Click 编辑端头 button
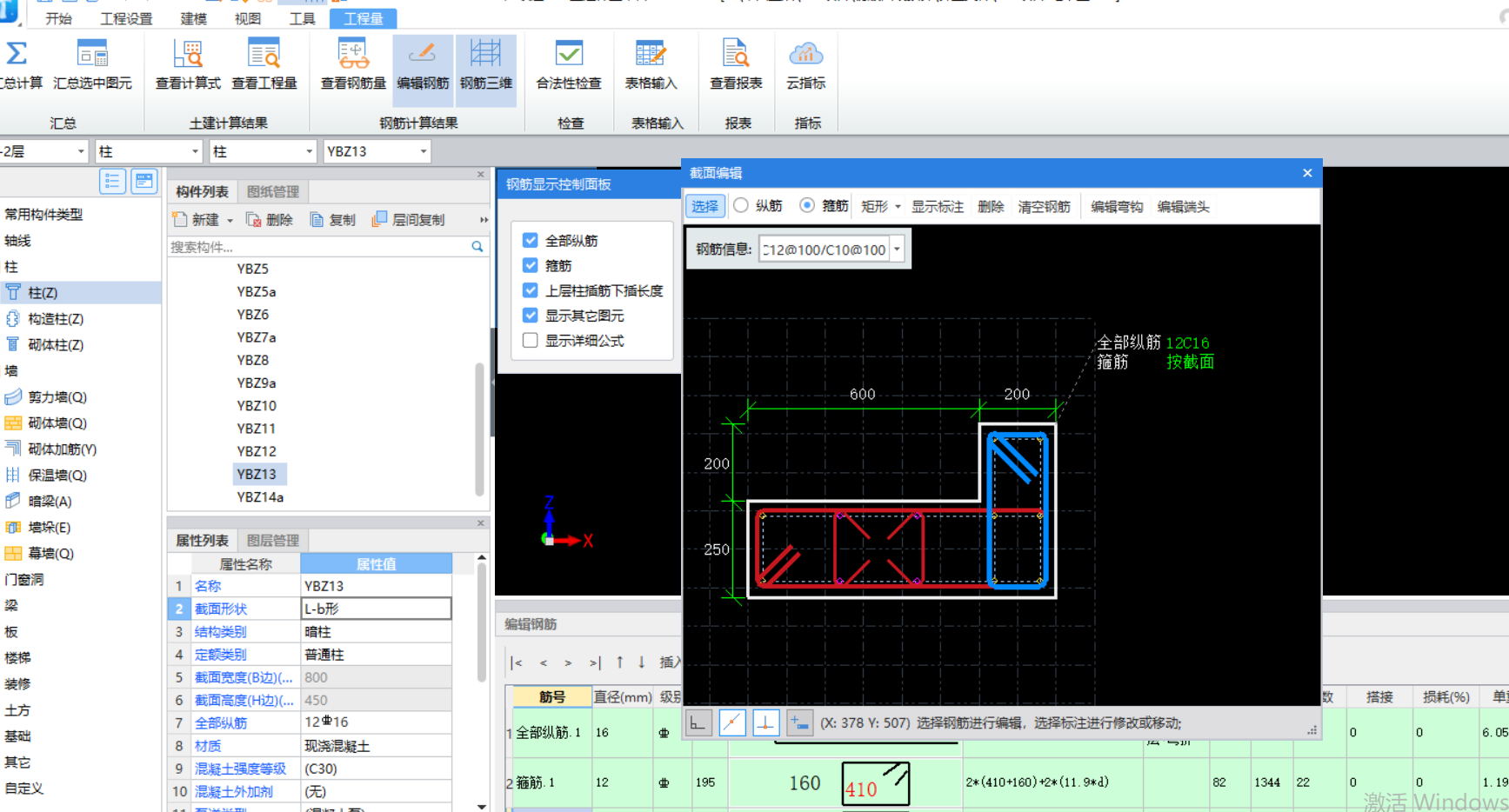The height and width of the screenshot is (812, 1509). point(1183,207)
